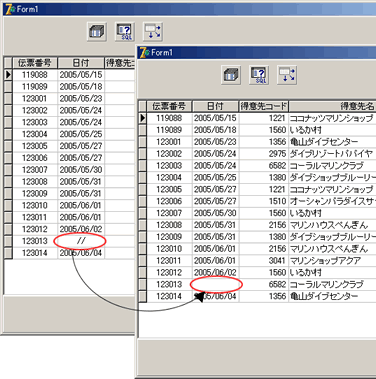Click the cube database icon in back Form1 window
Image resolution: width=376 pixels, height=379 pixels.
pos(97,32)
